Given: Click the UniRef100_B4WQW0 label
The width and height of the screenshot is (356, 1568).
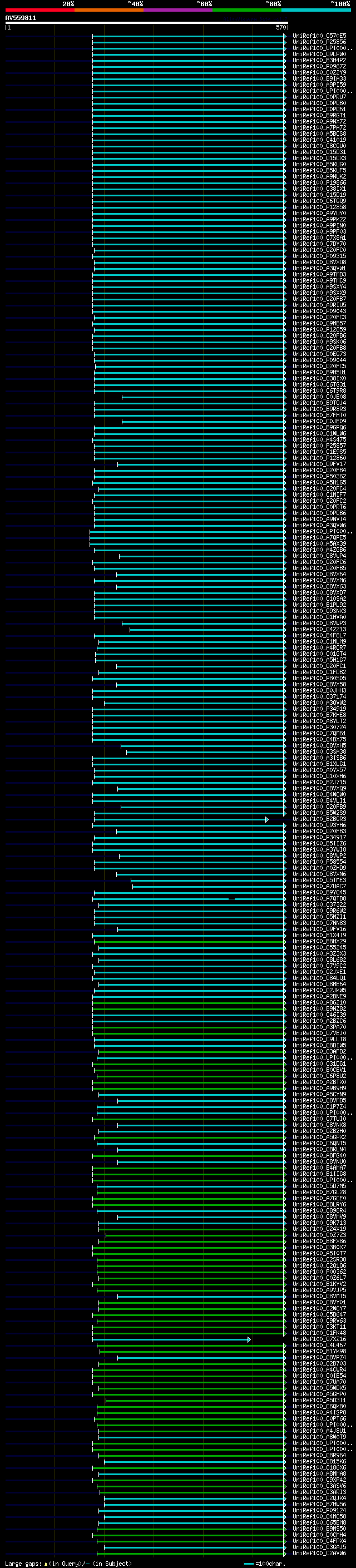Looking at the screenshot, I should [319, 794].
